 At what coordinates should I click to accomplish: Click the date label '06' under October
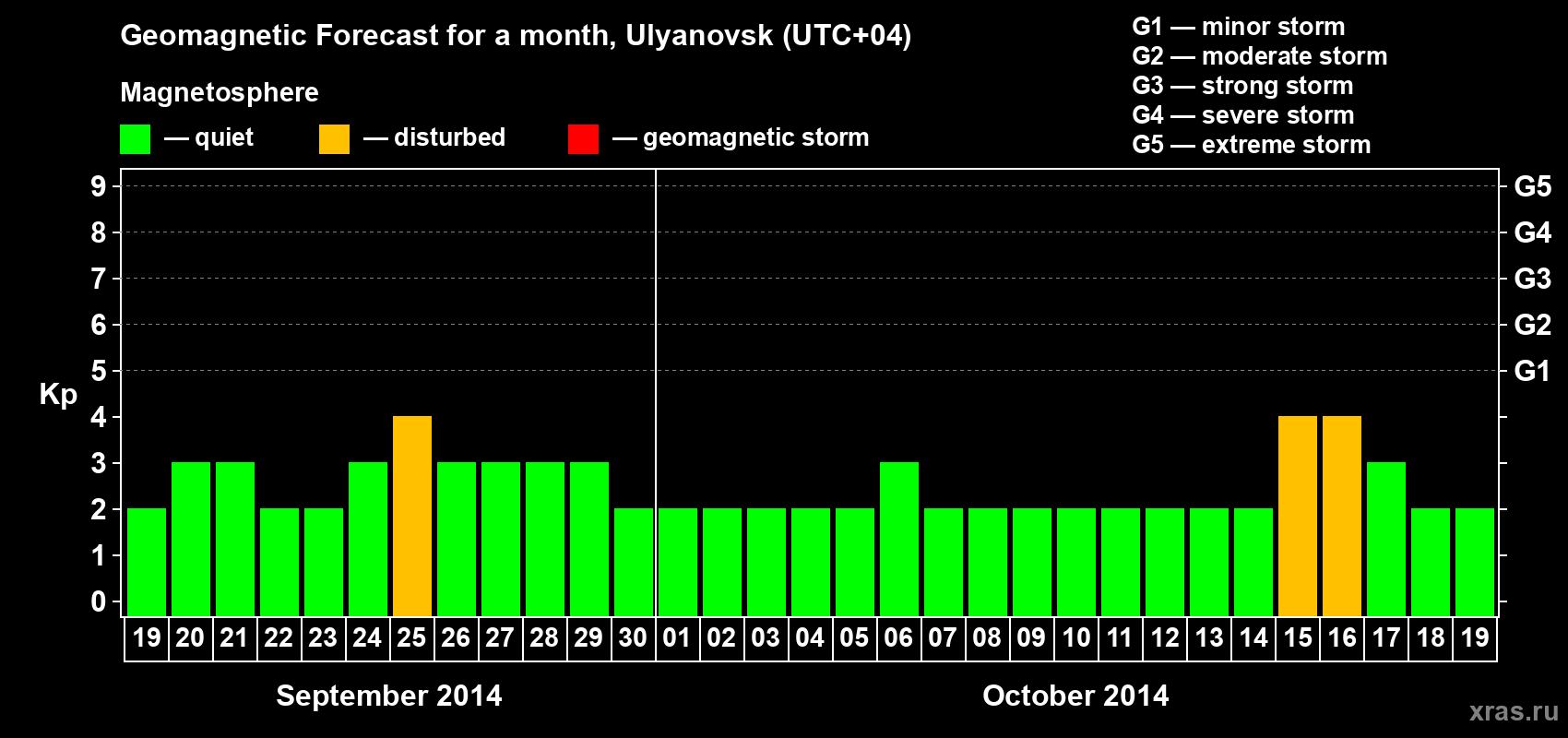coord(898,637)
